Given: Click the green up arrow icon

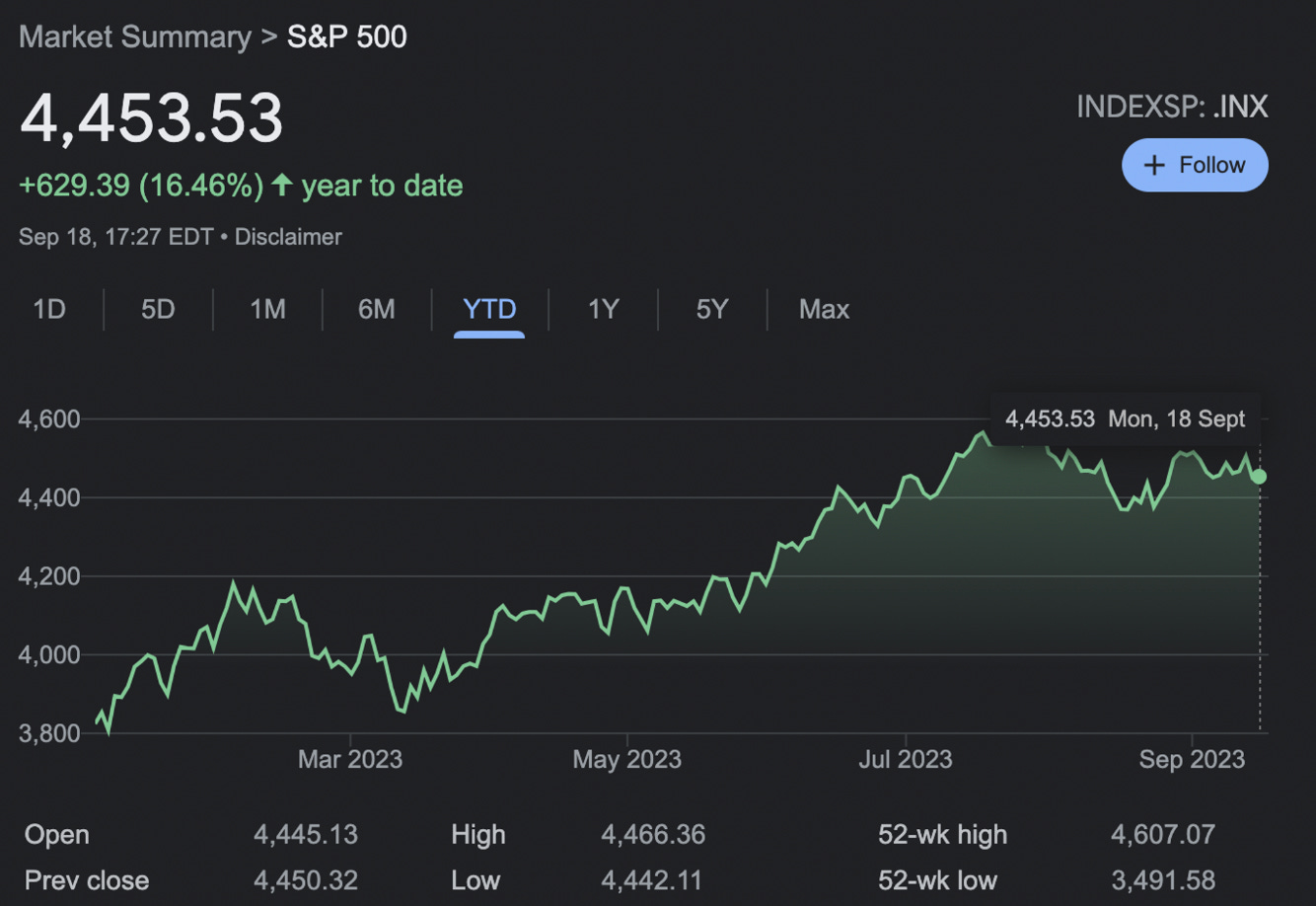Looking at the screenshot, I should tap(282, 185).
